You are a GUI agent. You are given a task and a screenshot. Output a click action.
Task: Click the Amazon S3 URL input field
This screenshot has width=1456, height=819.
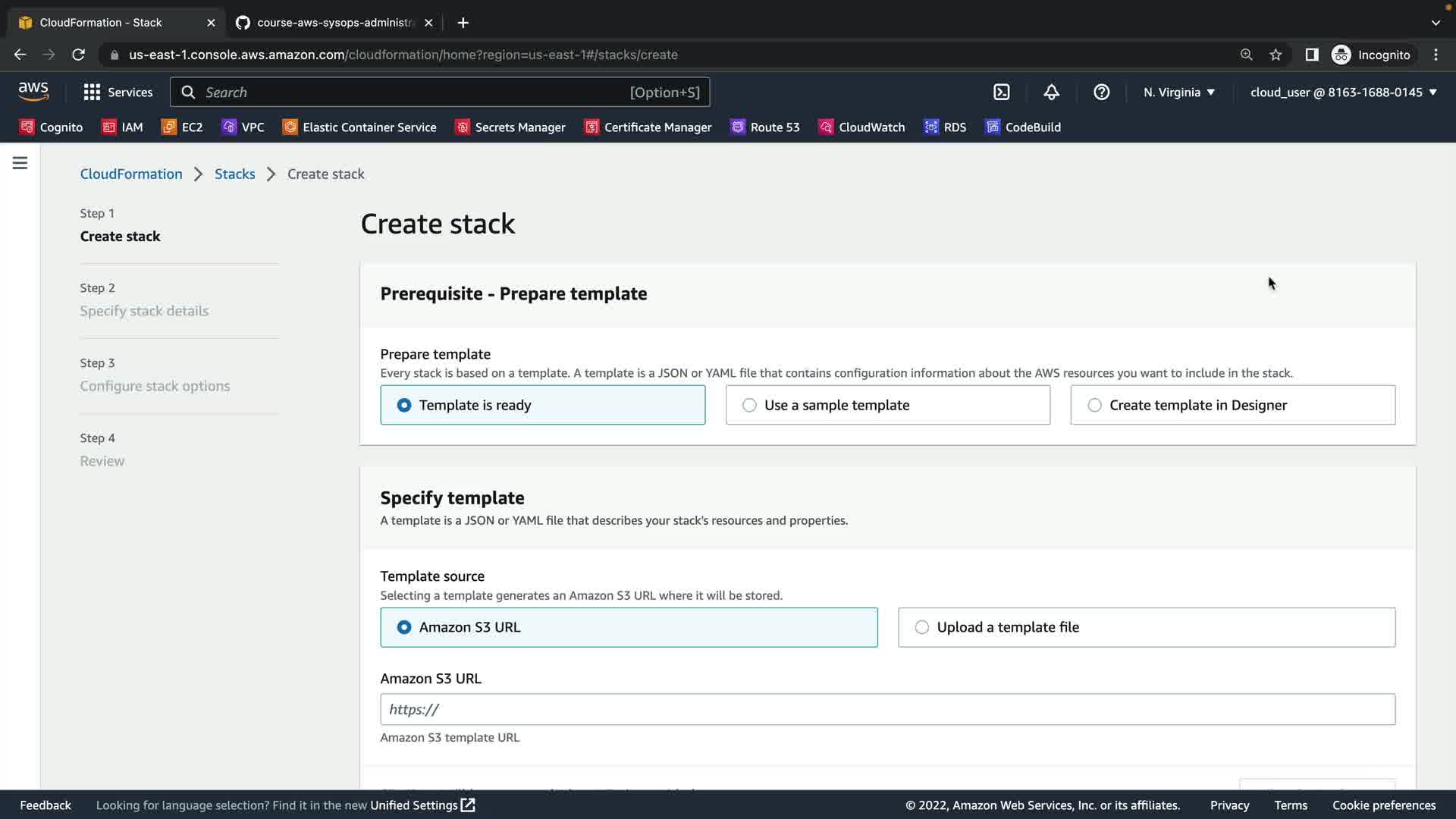(887, 710)
